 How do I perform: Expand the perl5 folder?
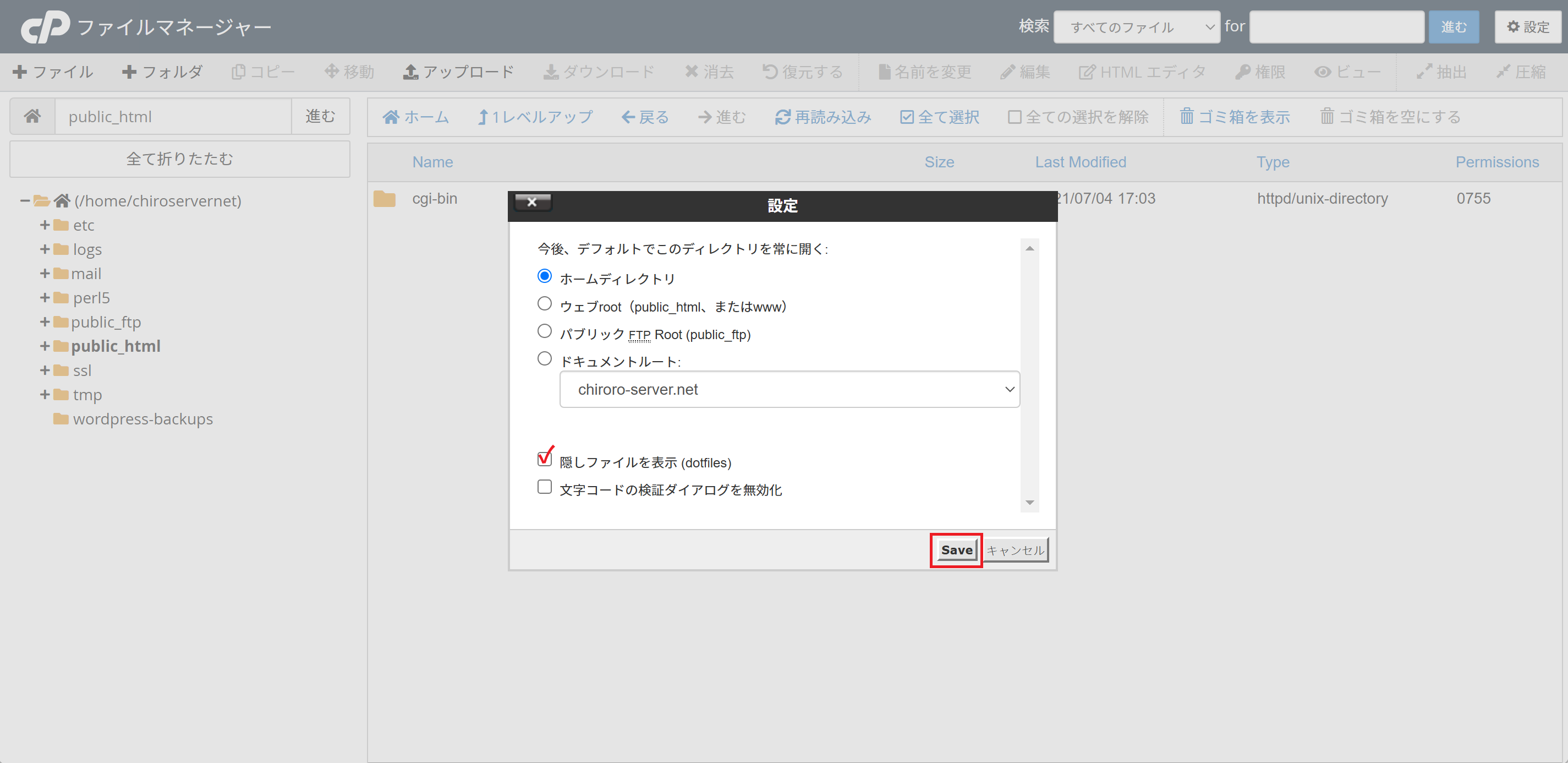pos(45,297)
